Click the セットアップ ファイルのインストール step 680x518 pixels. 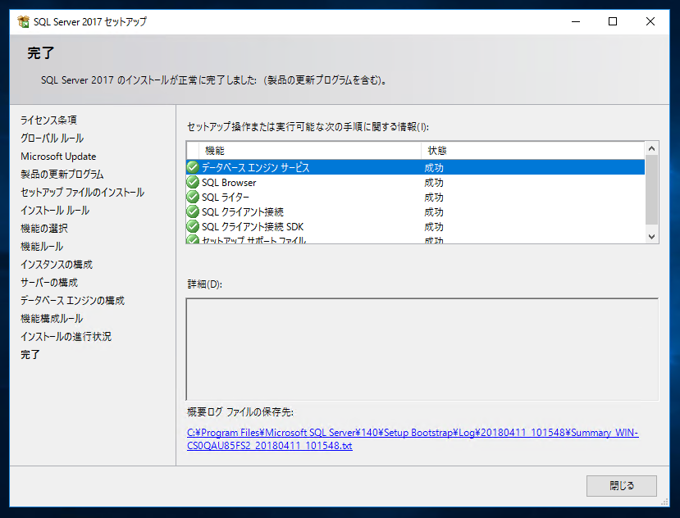pos(82,192)
